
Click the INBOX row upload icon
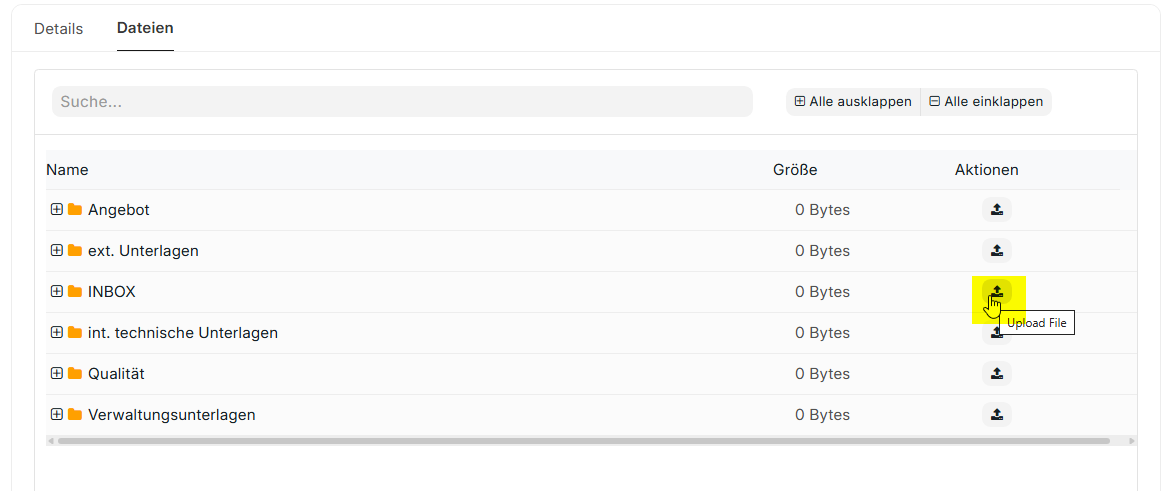pyautogui.click(x=996, y=291)
